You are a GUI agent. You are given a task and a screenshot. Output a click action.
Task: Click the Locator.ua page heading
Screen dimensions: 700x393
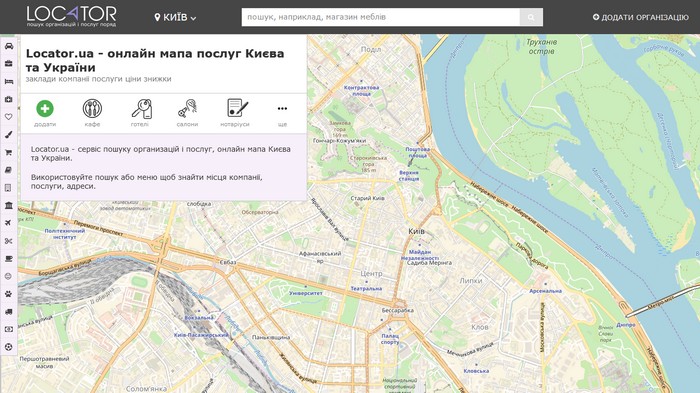(x=155, y=60)
